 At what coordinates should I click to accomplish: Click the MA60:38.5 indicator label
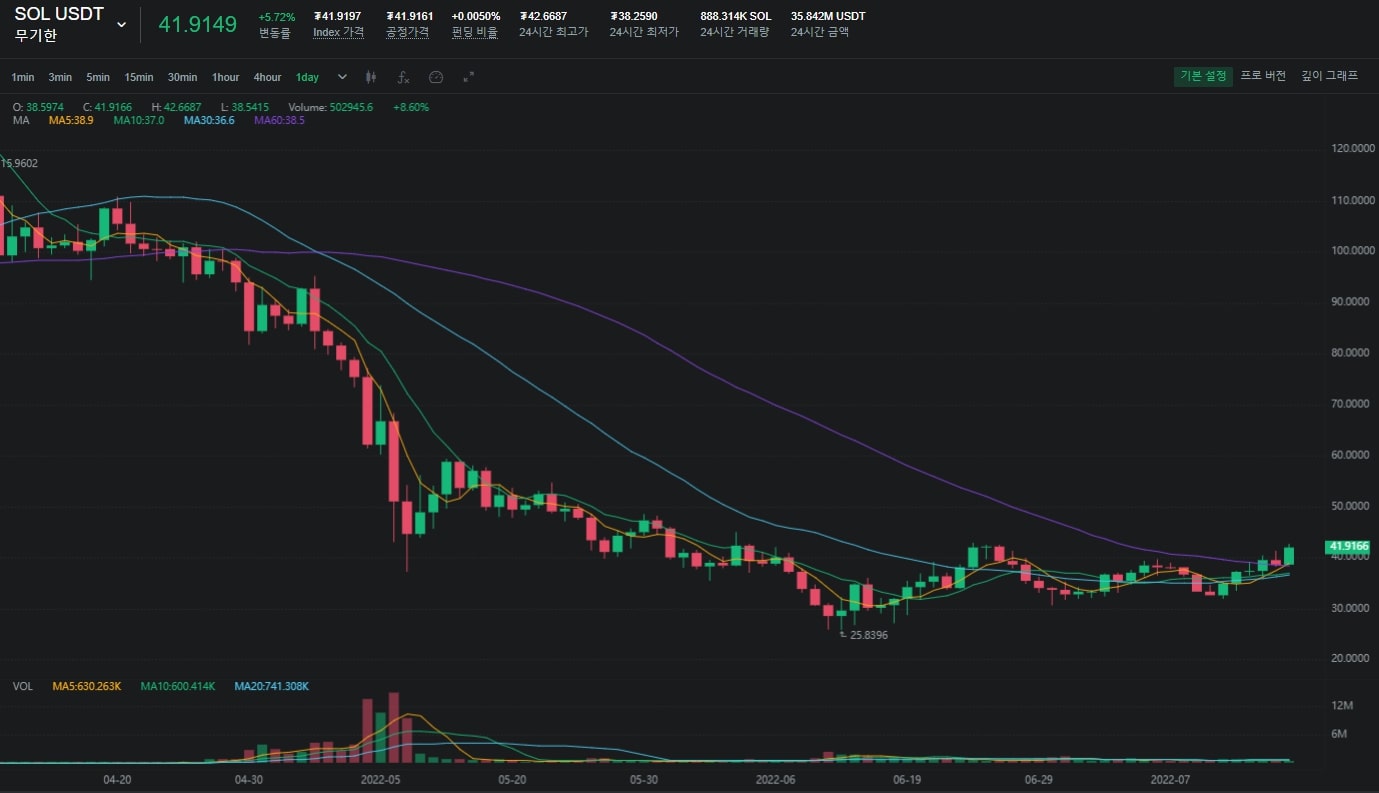(279, 120)
